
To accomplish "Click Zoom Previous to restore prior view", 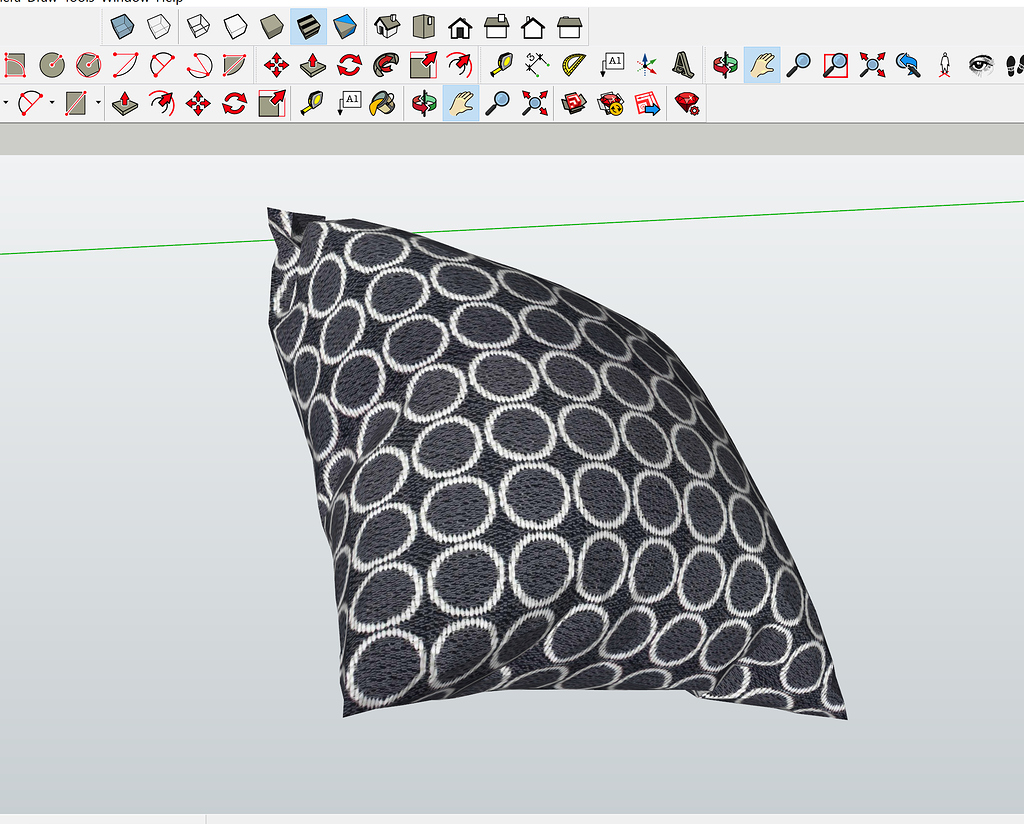I will pyautogui.click(x=910, y=63).
